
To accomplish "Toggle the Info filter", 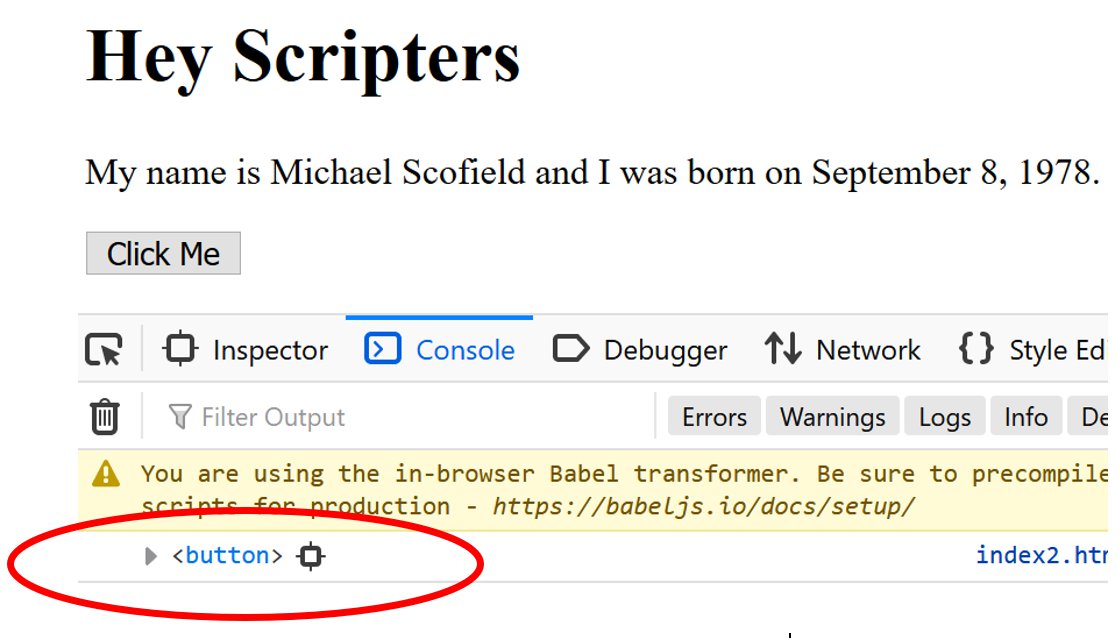I will coord(1026,417).
